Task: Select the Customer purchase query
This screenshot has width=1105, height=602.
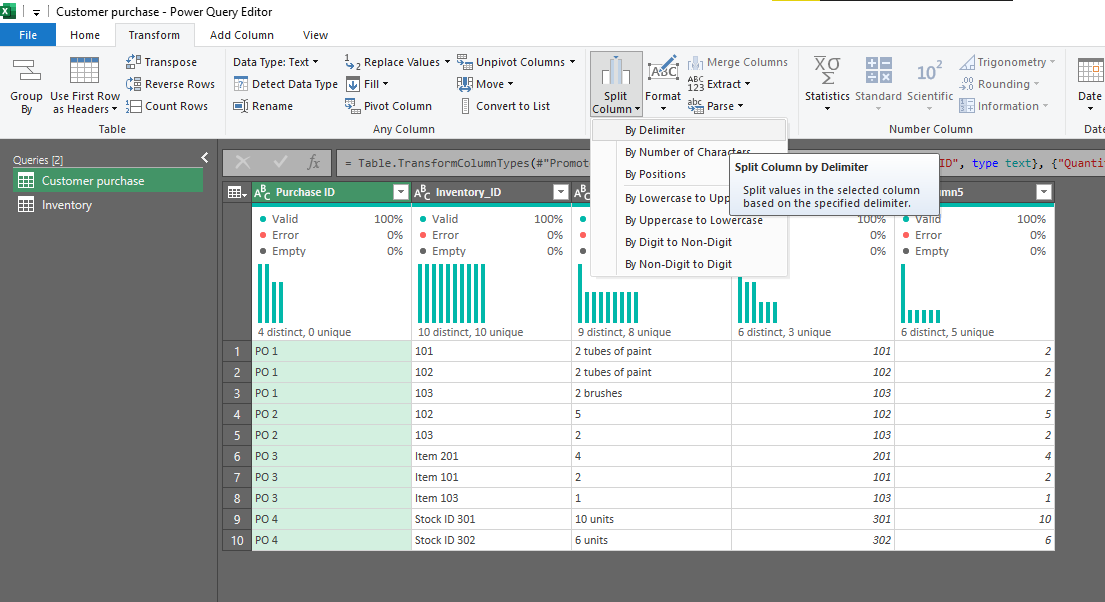Action: pyautogui.click(x=108, y=180)
